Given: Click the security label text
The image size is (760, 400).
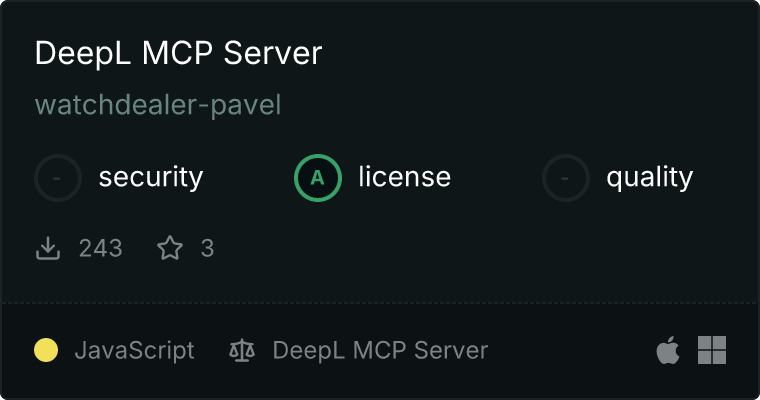Looking at the screenshot, I should tap(151, 177).
